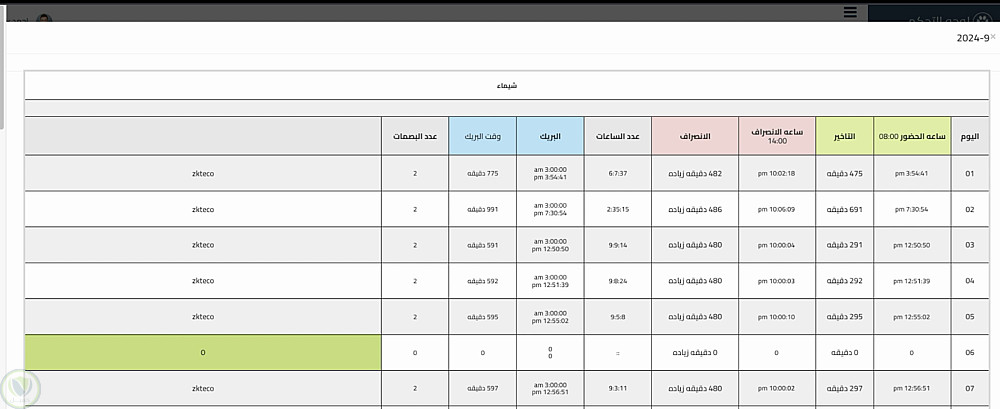This screenshot has width=1000, height=409.
Task: Click arrival time pm 12:51:39 for day 04
Action: coord(911,281)
